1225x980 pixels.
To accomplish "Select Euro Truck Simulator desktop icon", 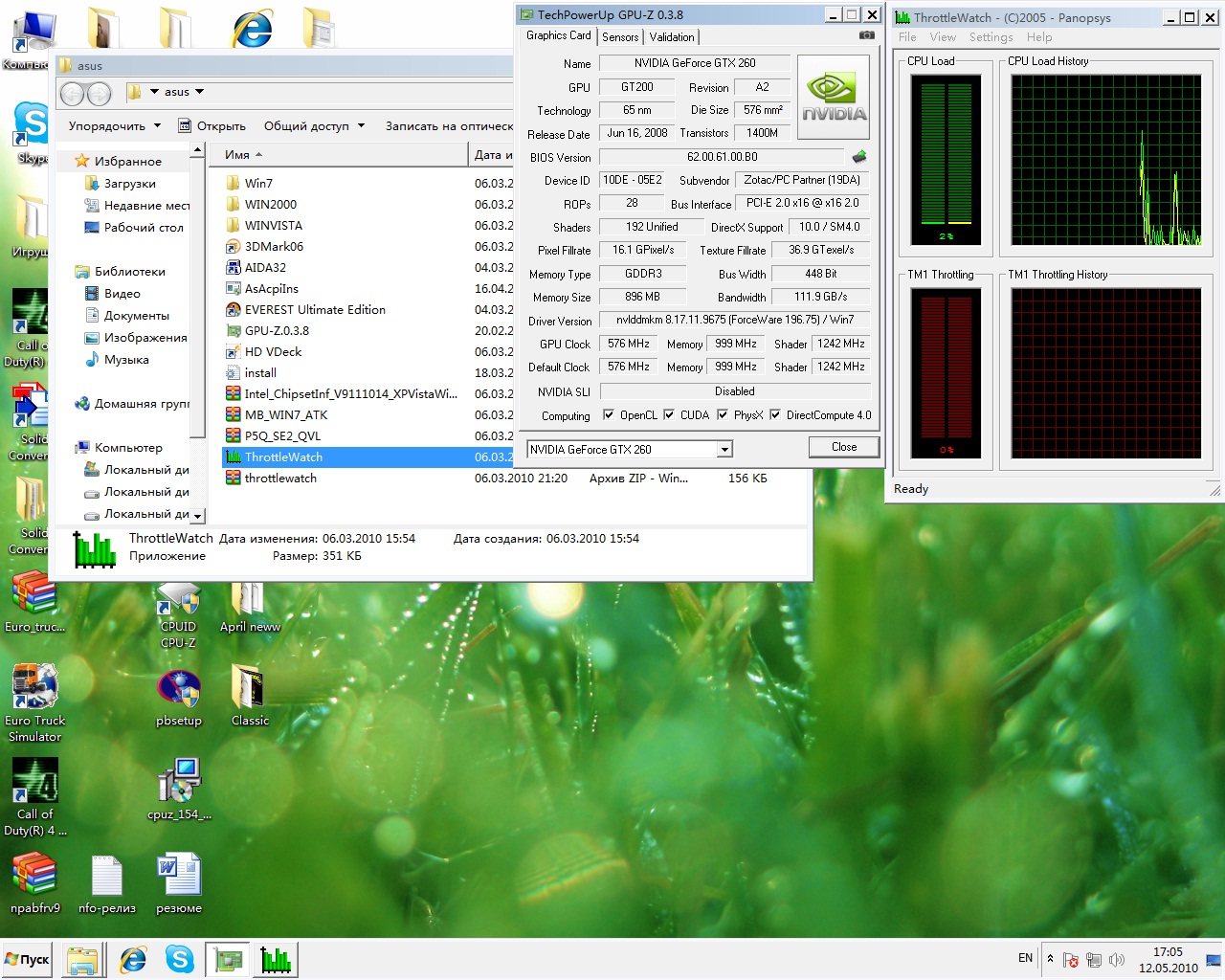I will click(x=35, y=702).
